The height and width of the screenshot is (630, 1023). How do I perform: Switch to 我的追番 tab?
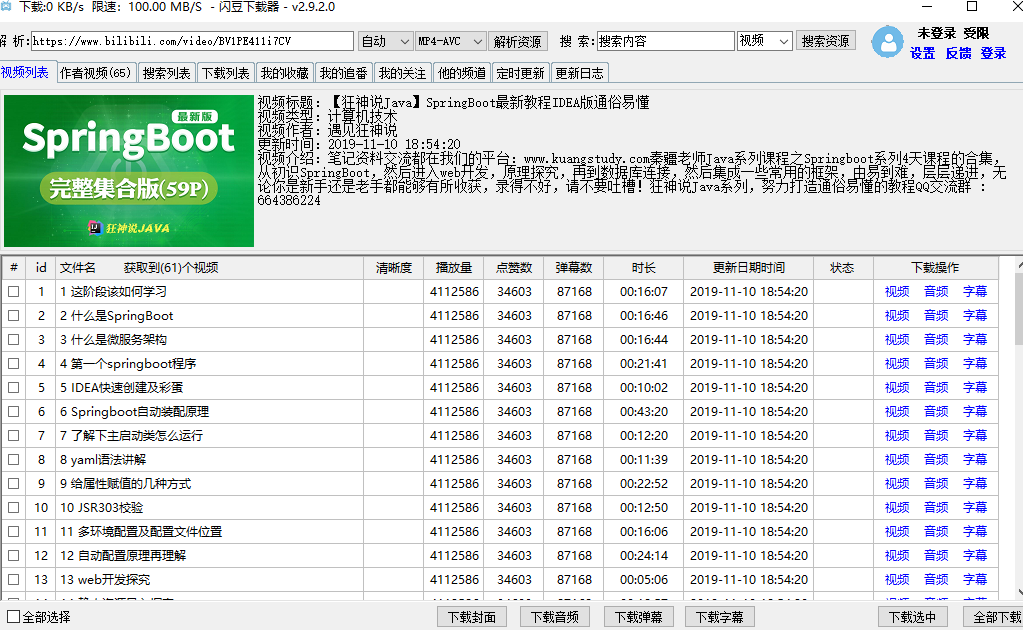(x=344, y=73)
